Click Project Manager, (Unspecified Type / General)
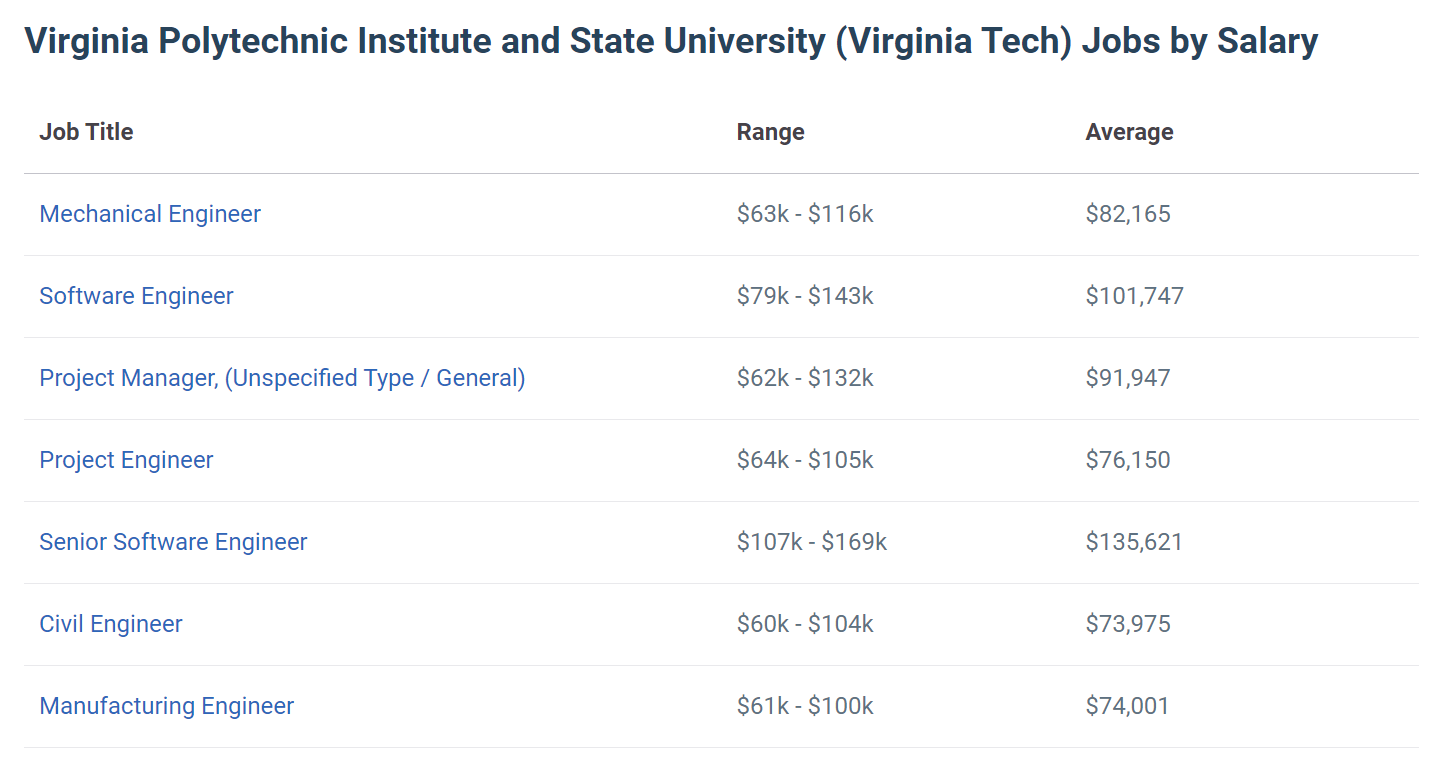Viewport: 1432px width, 780px height. point(282,378)
